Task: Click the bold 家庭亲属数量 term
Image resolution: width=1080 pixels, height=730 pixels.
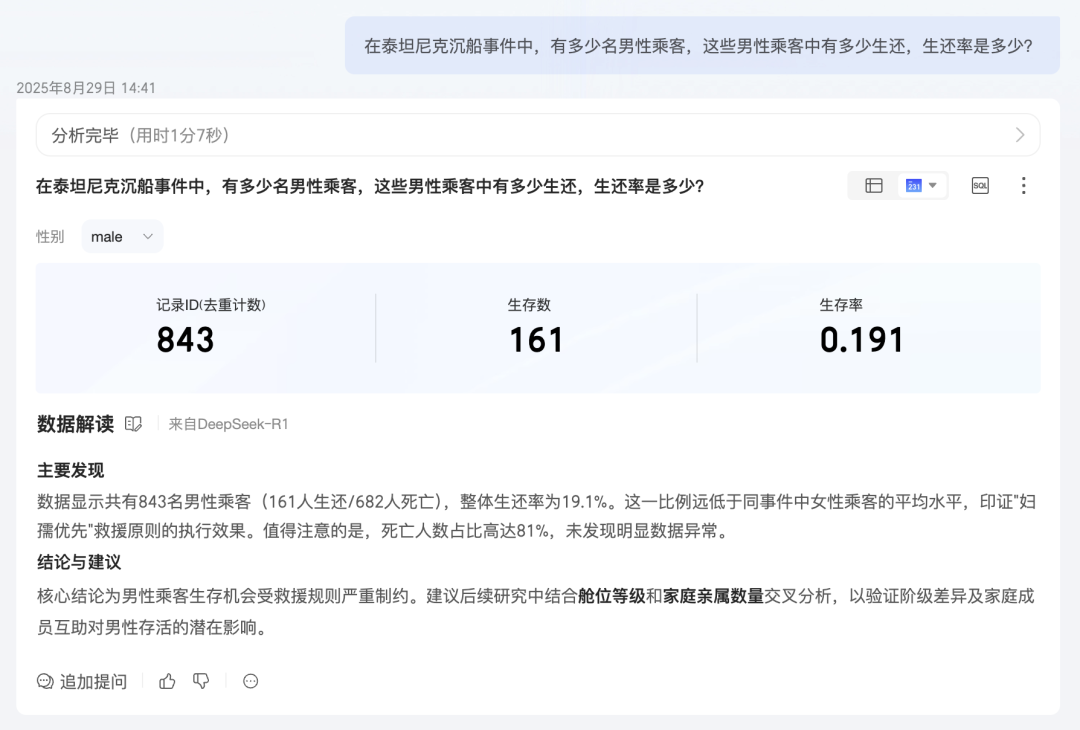Action: click(714, 596)
